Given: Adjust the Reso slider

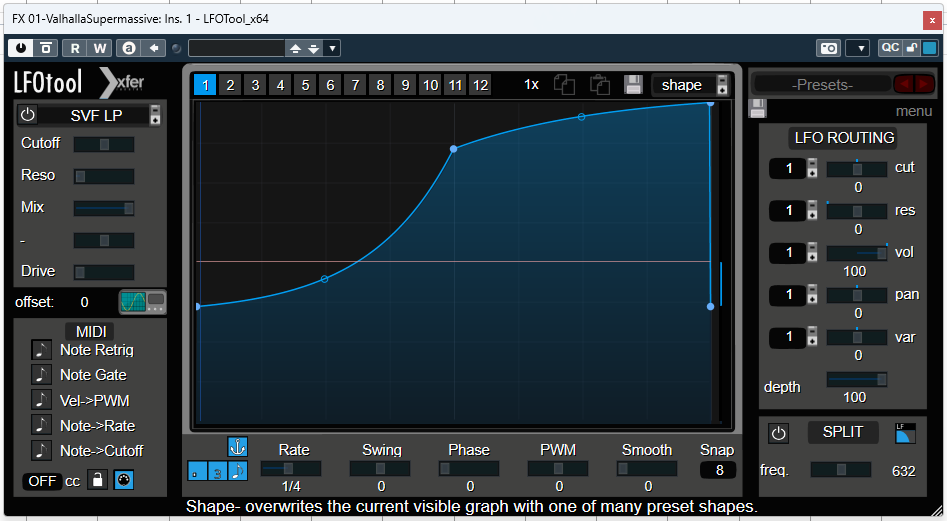Looking at the screenshot, I should (104, 176).
